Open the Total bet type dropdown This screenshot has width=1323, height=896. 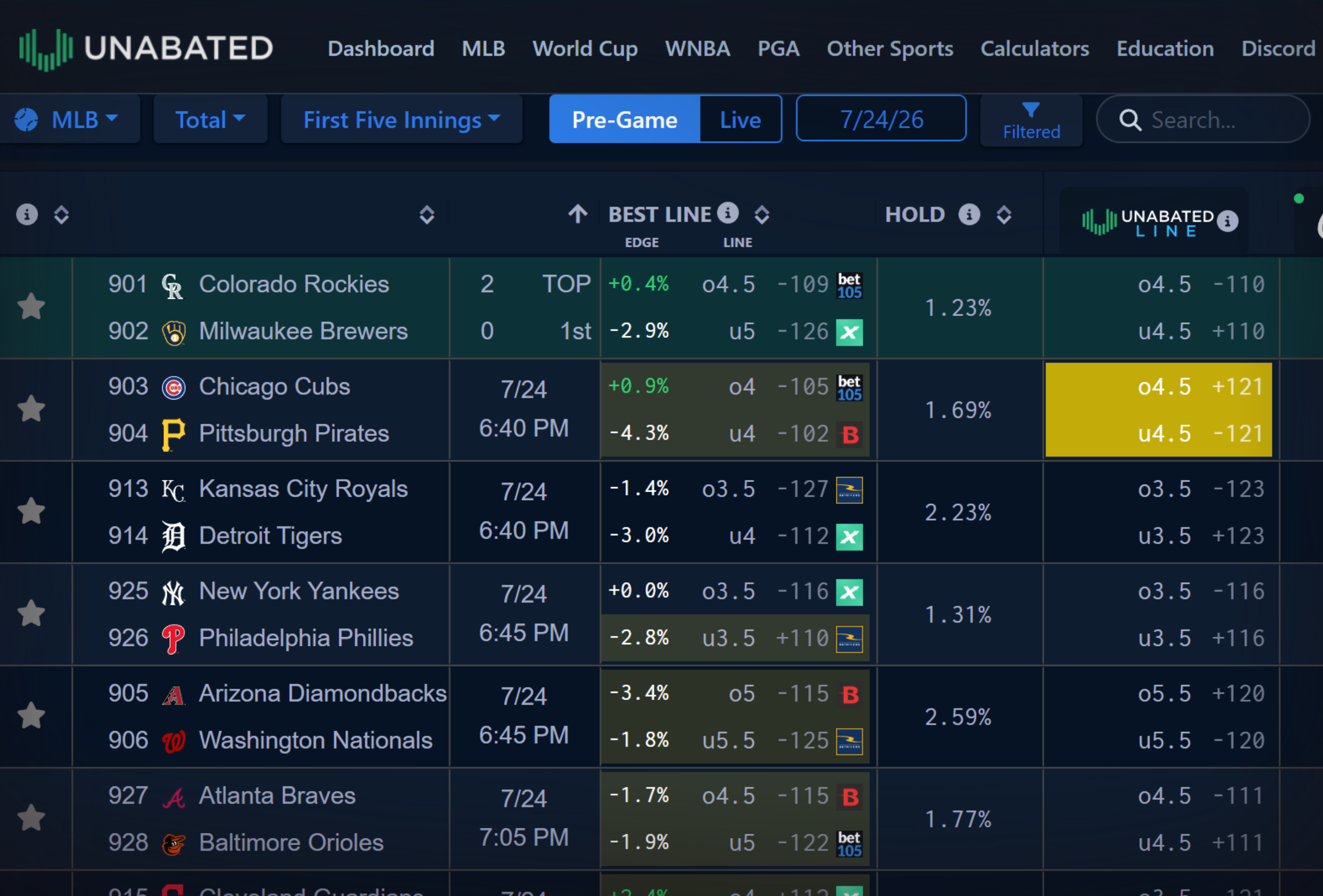[210, 119]
